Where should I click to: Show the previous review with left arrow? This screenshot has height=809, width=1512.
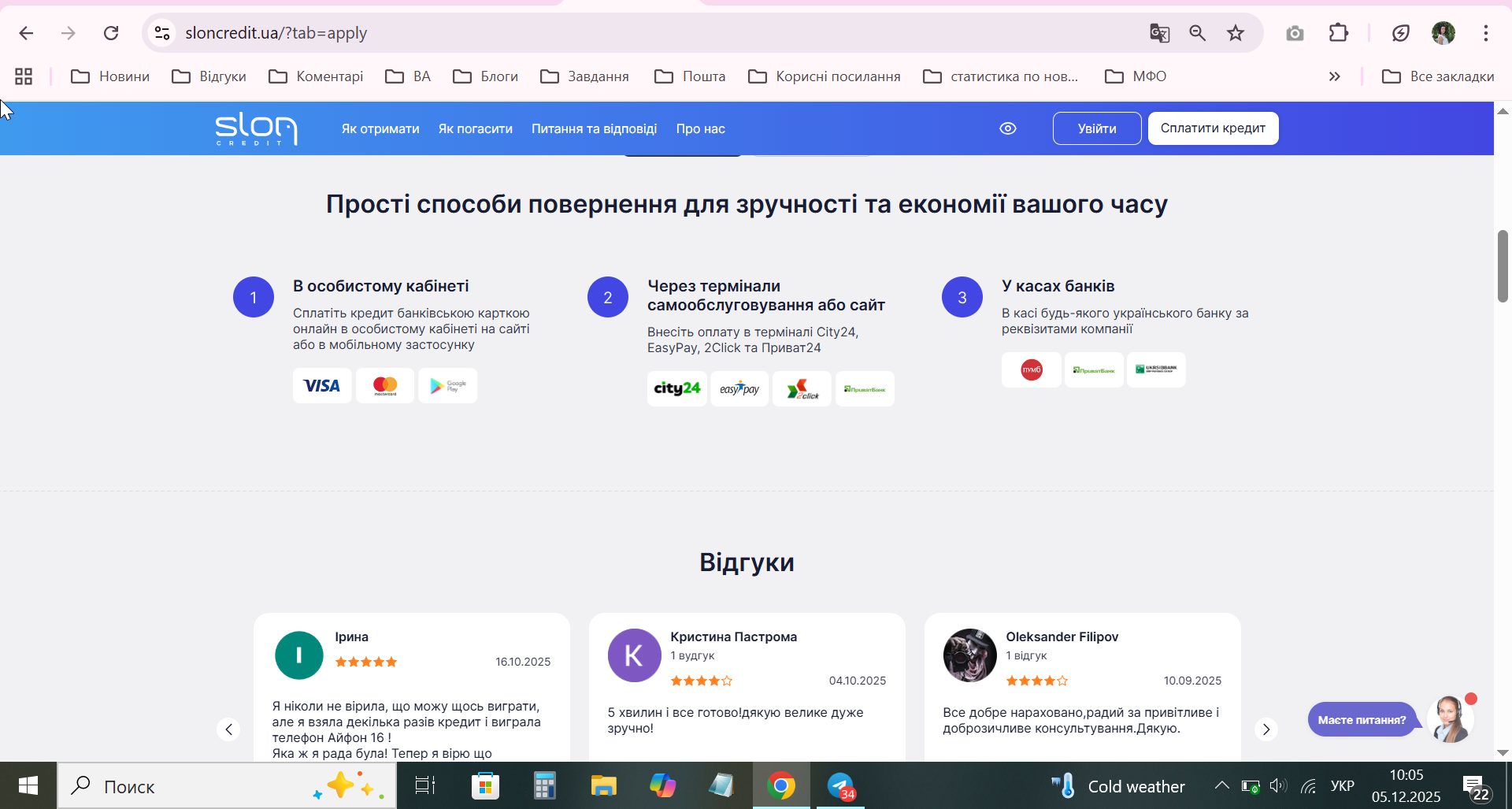(x=228, y=729)
